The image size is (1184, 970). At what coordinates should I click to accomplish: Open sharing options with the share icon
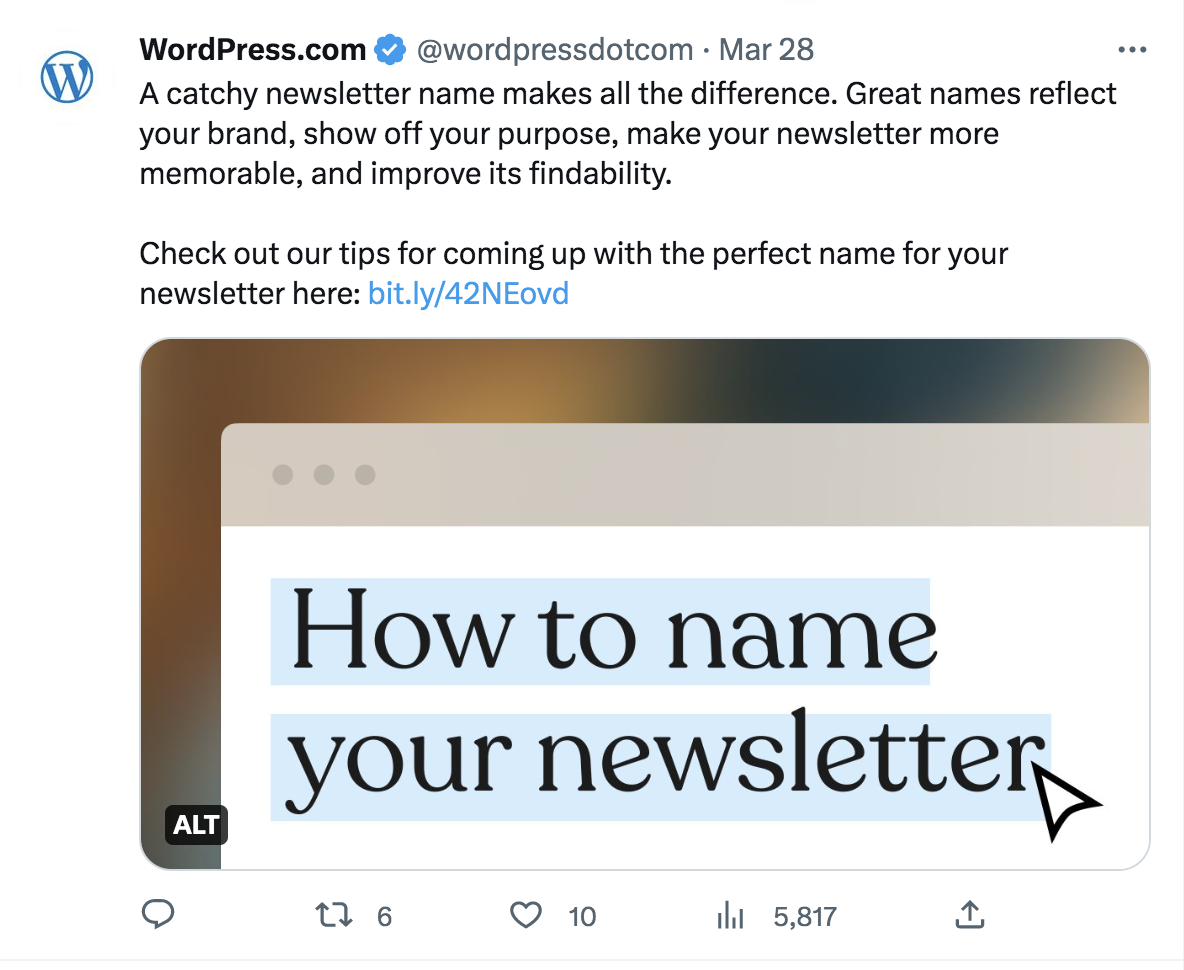tap(969, 915)
